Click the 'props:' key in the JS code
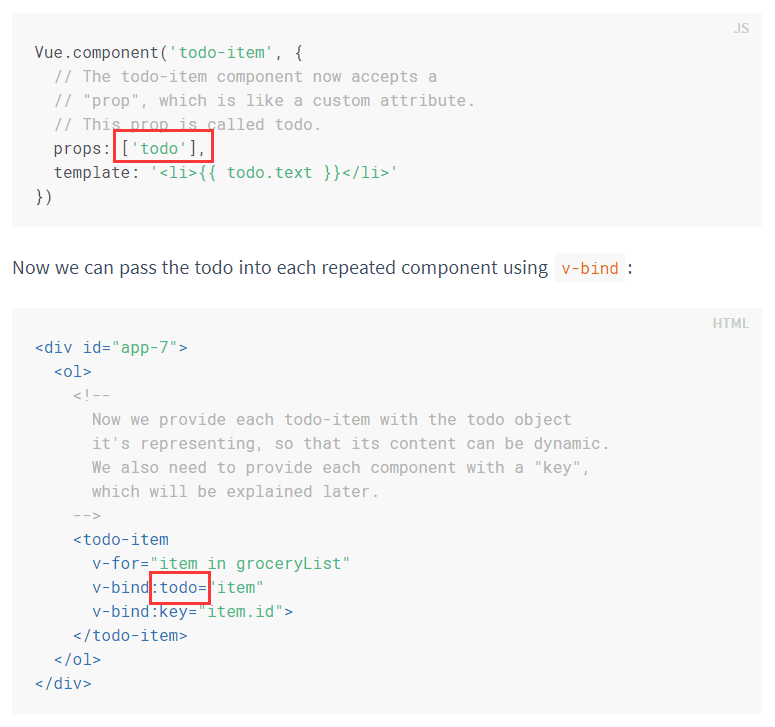 click(82, 148)
